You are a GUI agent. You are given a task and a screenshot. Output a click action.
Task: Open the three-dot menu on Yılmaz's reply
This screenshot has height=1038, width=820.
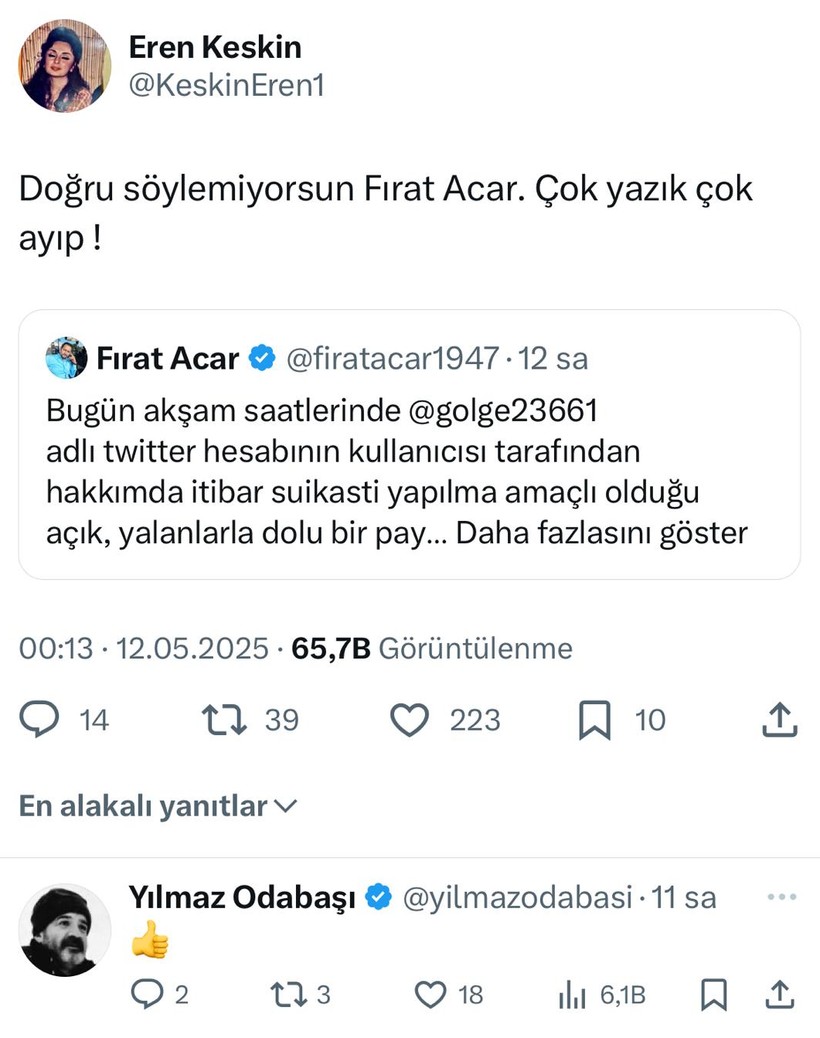(780, 897)
